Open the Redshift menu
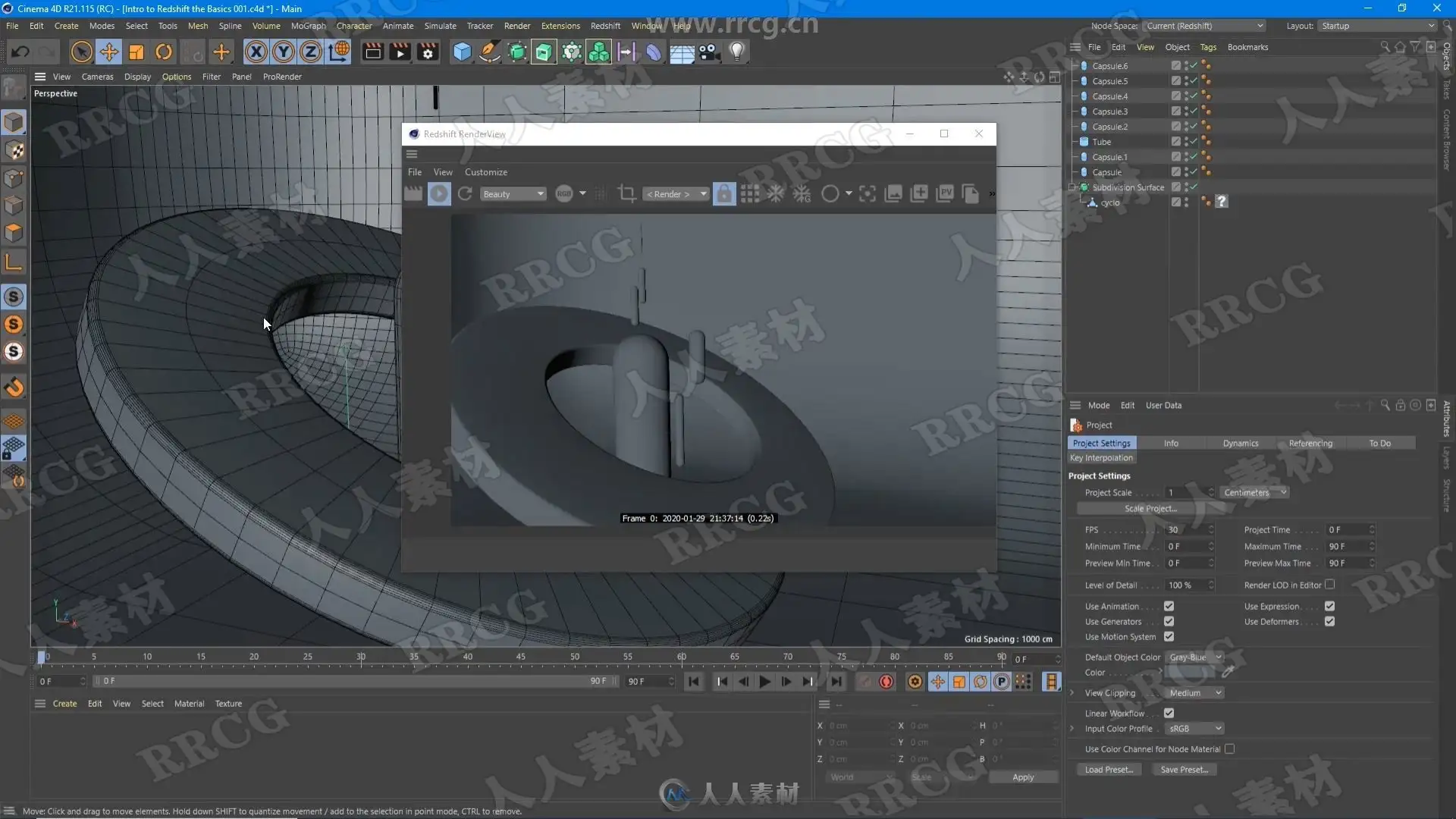 pos(604,26)
